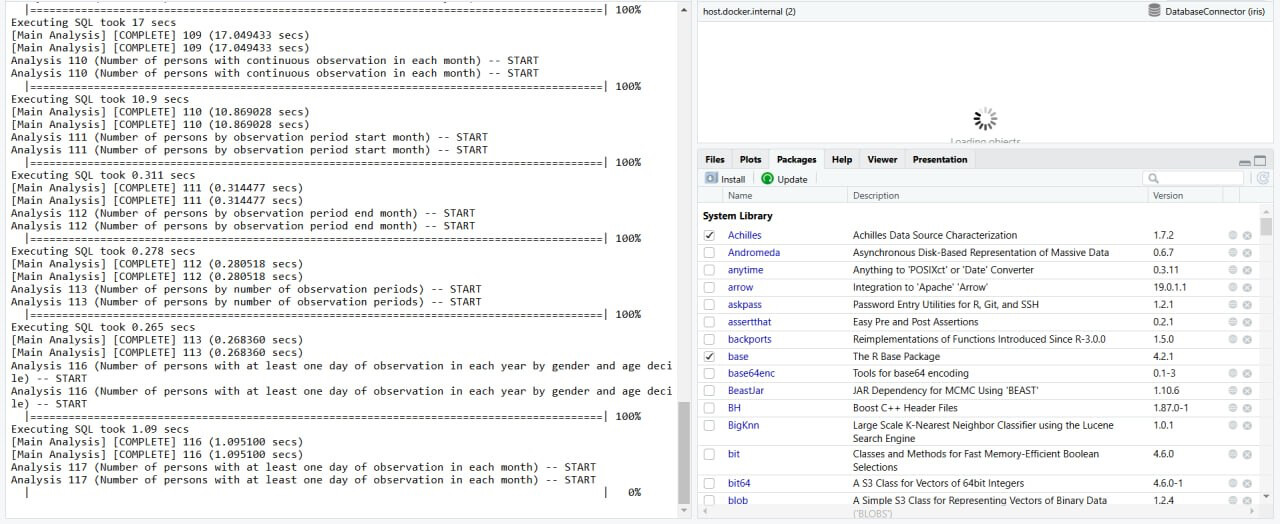Click the magnifier icon in package search
Screen dimensions: 1280x524
click(x=1154, y=179)
